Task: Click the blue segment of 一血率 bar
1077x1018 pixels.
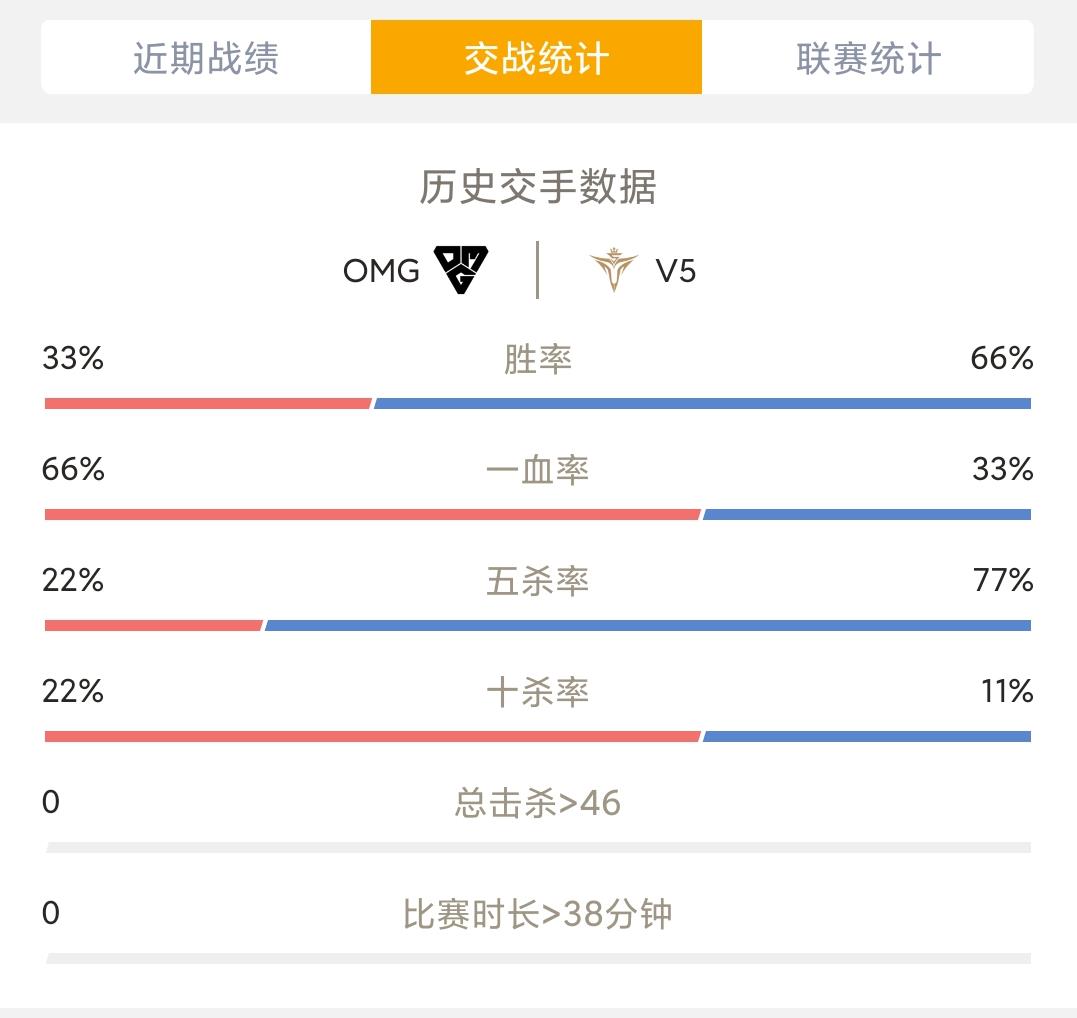Action: tap(867, 514)
